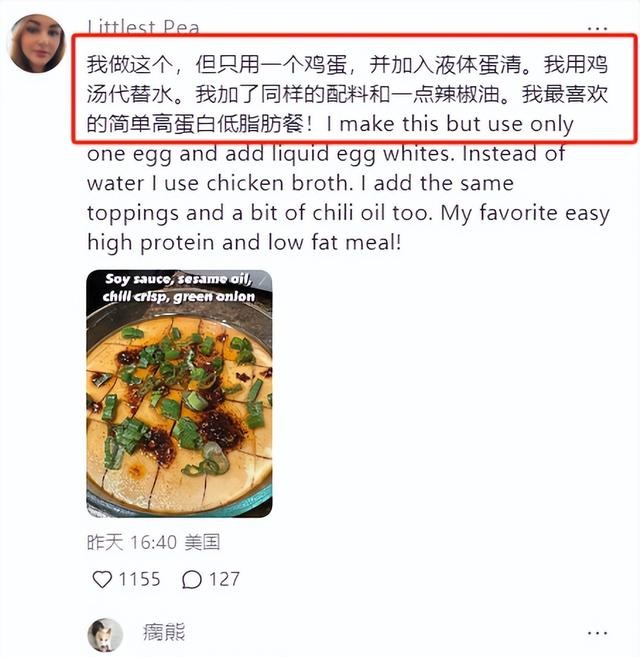
Task: Click the line "high protein and low fat meal!"
Action: coord(244,243)
